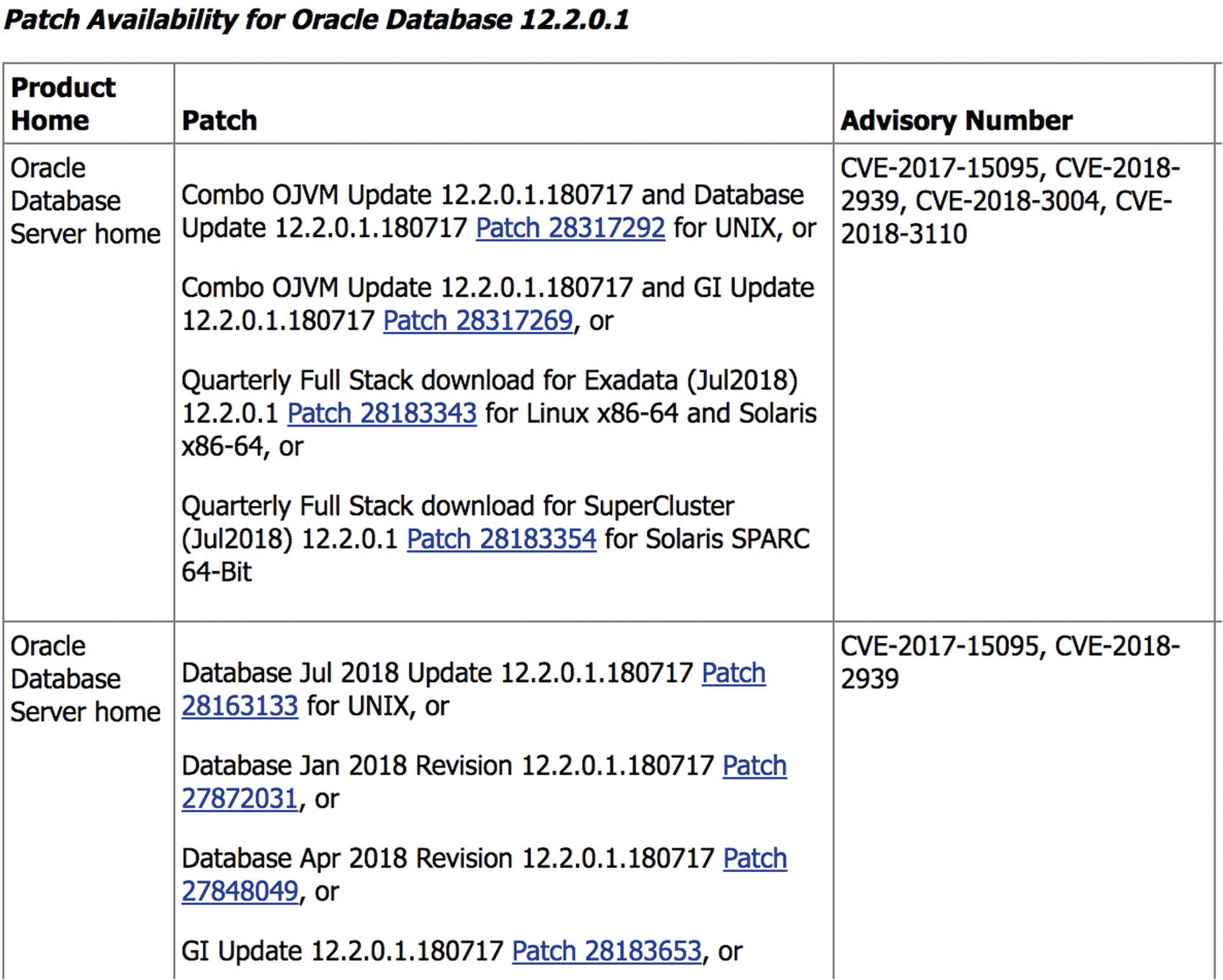Select 'Combo OJVM Update 12.2.0.1.180717 and GI Update' text
The width and height of the screenshot is (1223, 980).
tap(498, 287)
